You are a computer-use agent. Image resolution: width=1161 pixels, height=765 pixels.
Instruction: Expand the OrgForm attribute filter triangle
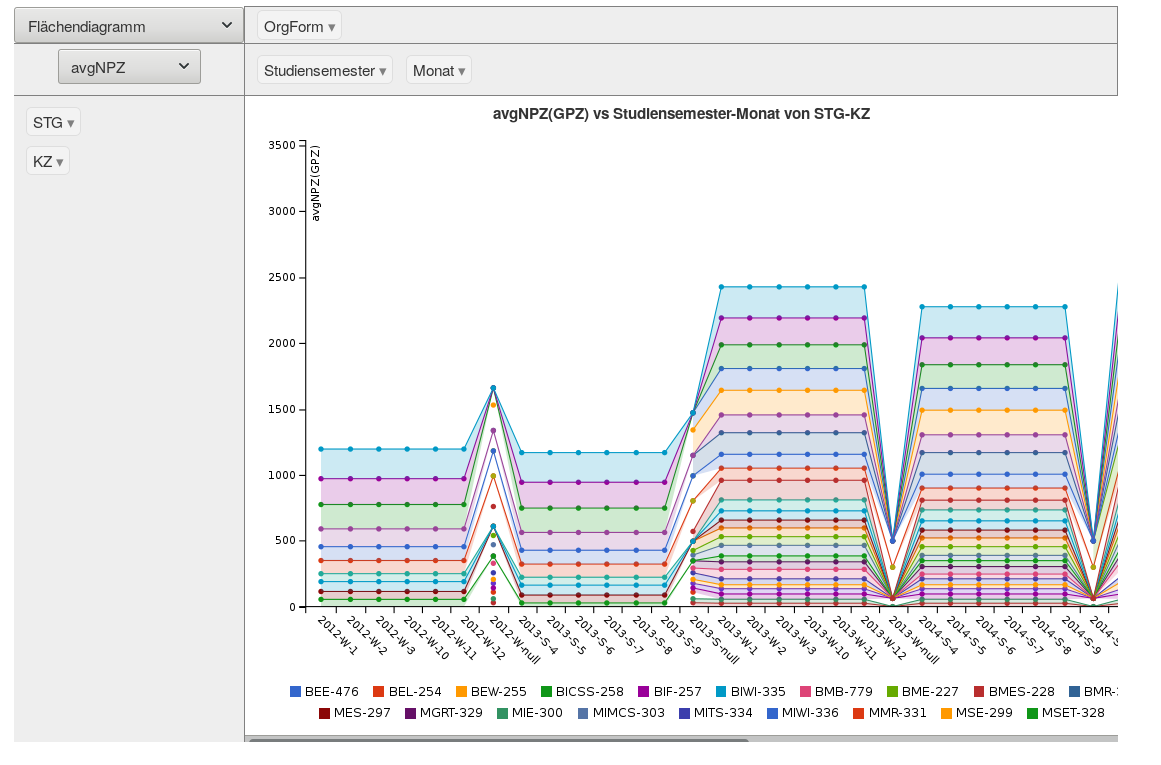coord(332,27)
